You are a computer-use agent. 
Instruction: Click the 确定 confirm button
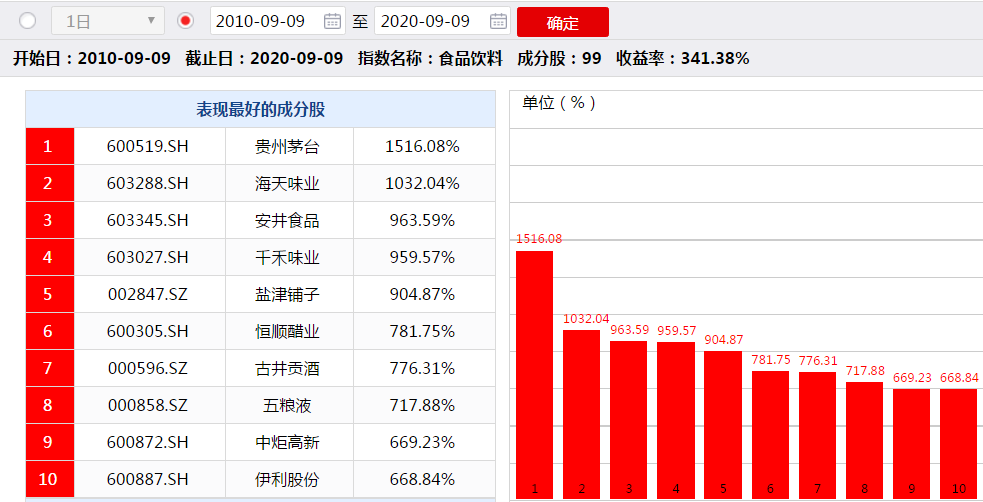point(562,22)
